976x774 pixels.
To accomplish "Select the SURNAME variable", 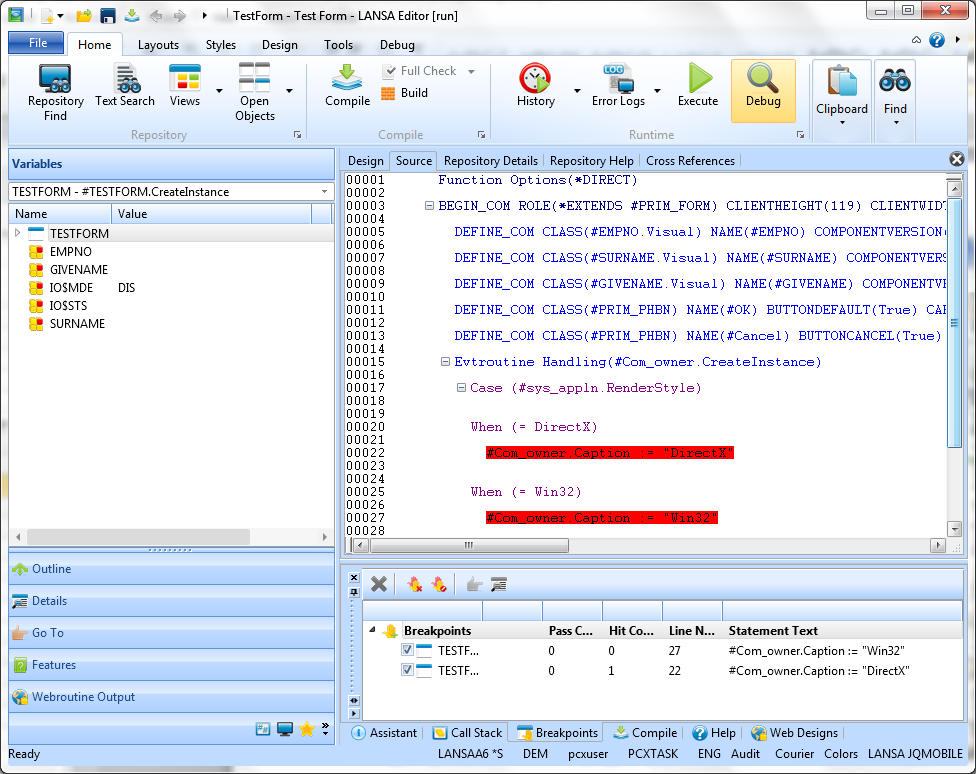I will click(x=77, y=324).
